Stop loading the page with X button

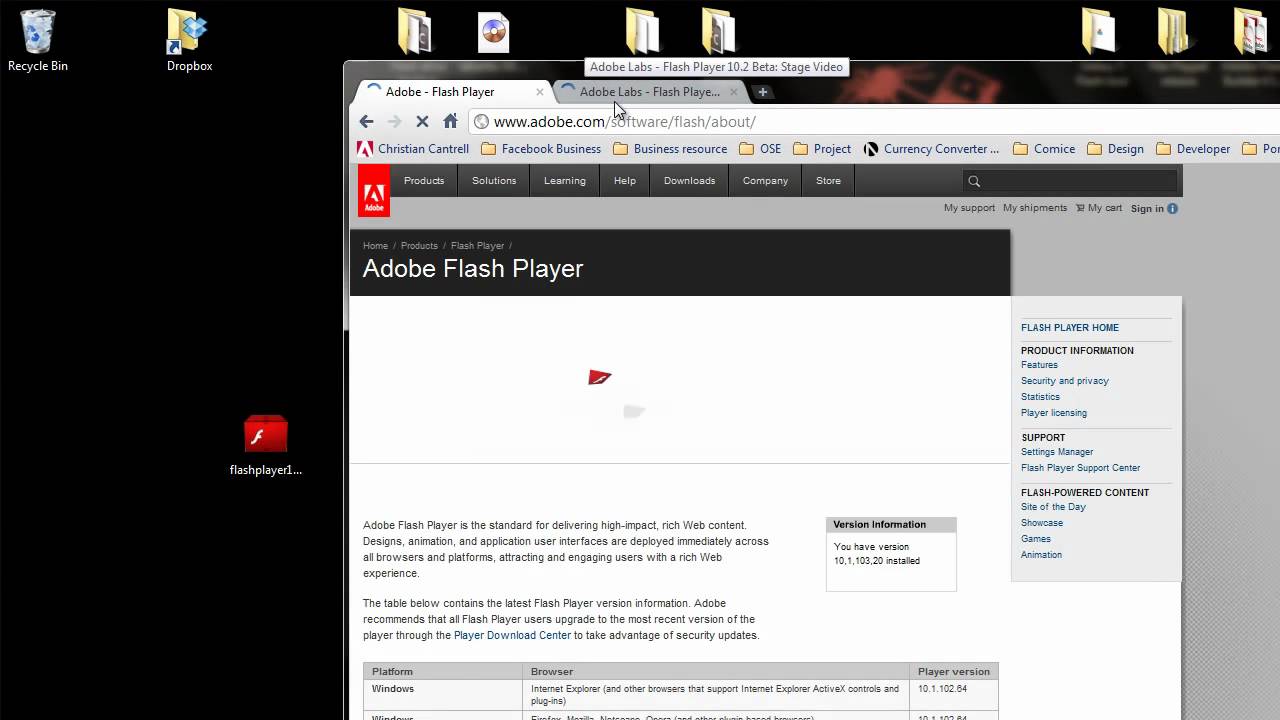[422, 121]
